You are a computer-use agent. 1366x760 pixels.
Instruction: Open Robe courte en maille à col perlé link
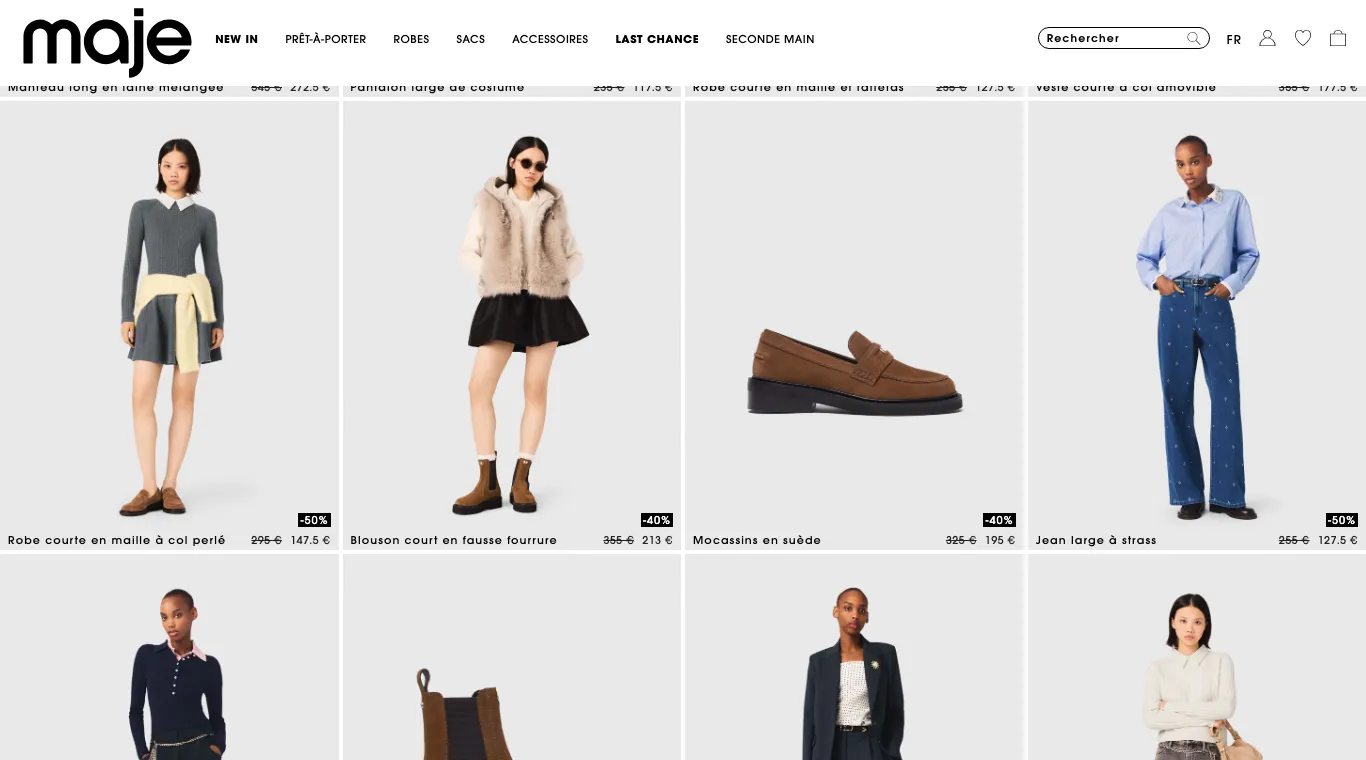(117, 540)
